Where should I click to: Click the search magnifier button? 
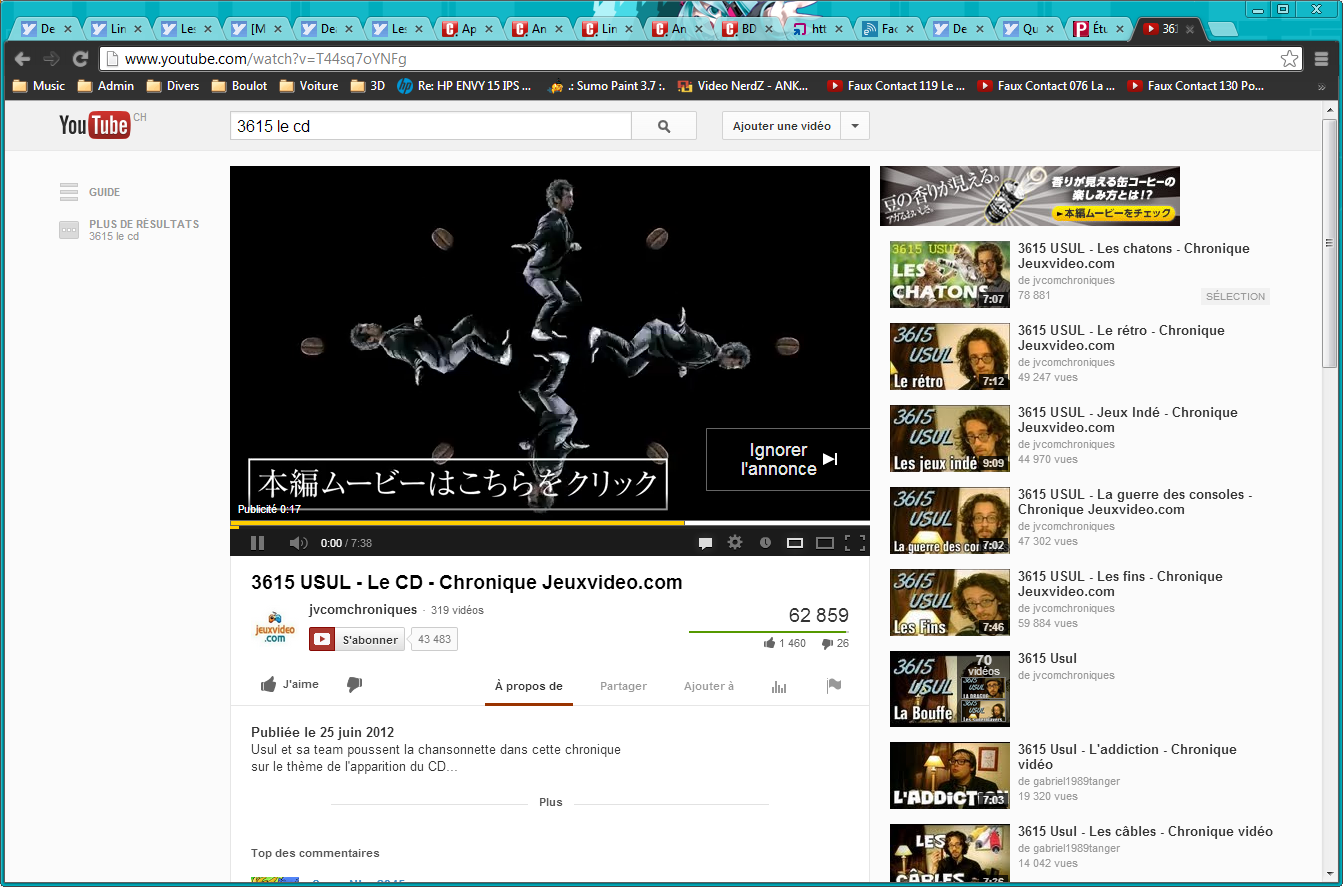coord(664,126)
